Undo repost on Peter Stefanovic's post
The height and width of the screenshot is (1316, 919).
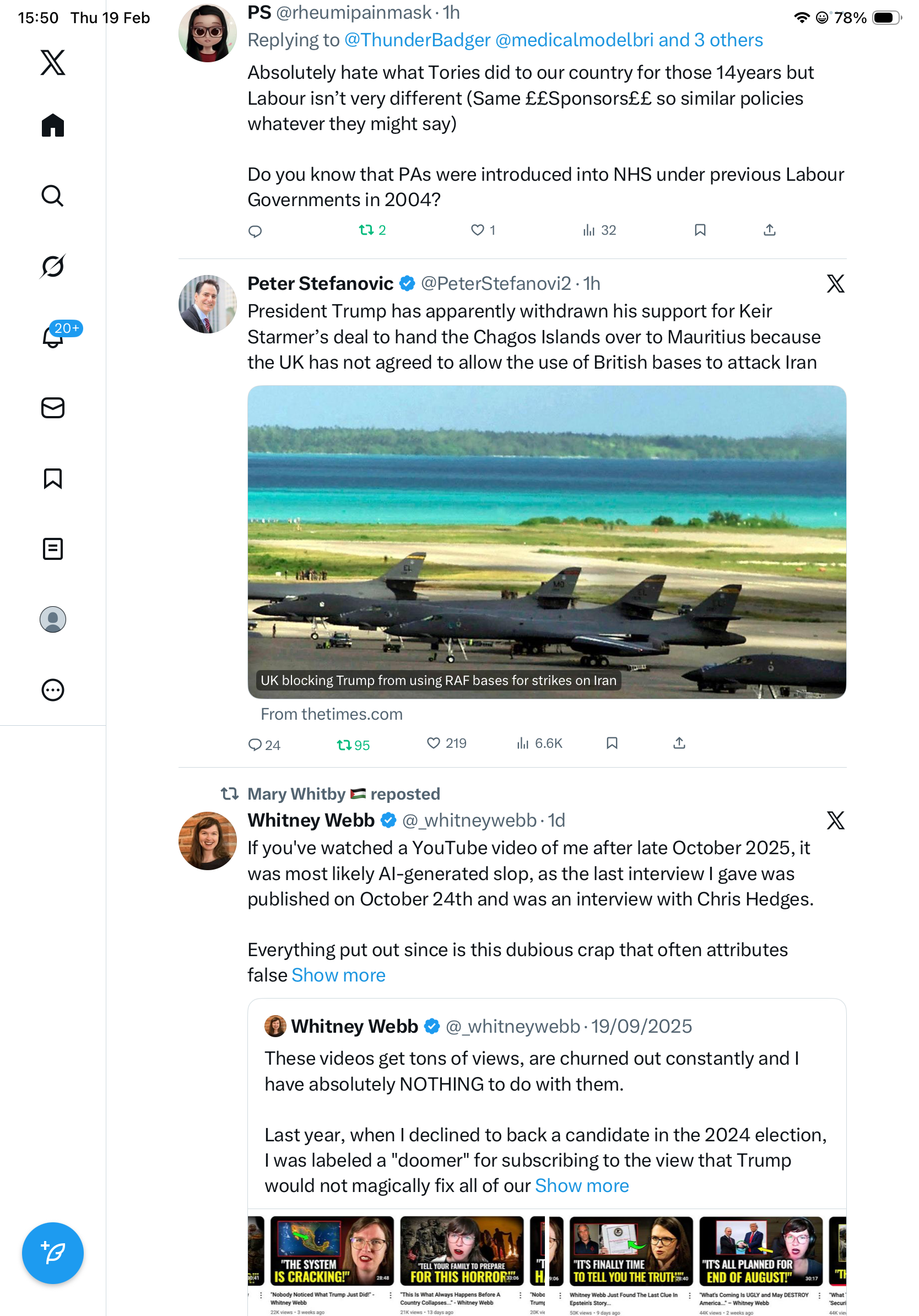tap(344, 745)
